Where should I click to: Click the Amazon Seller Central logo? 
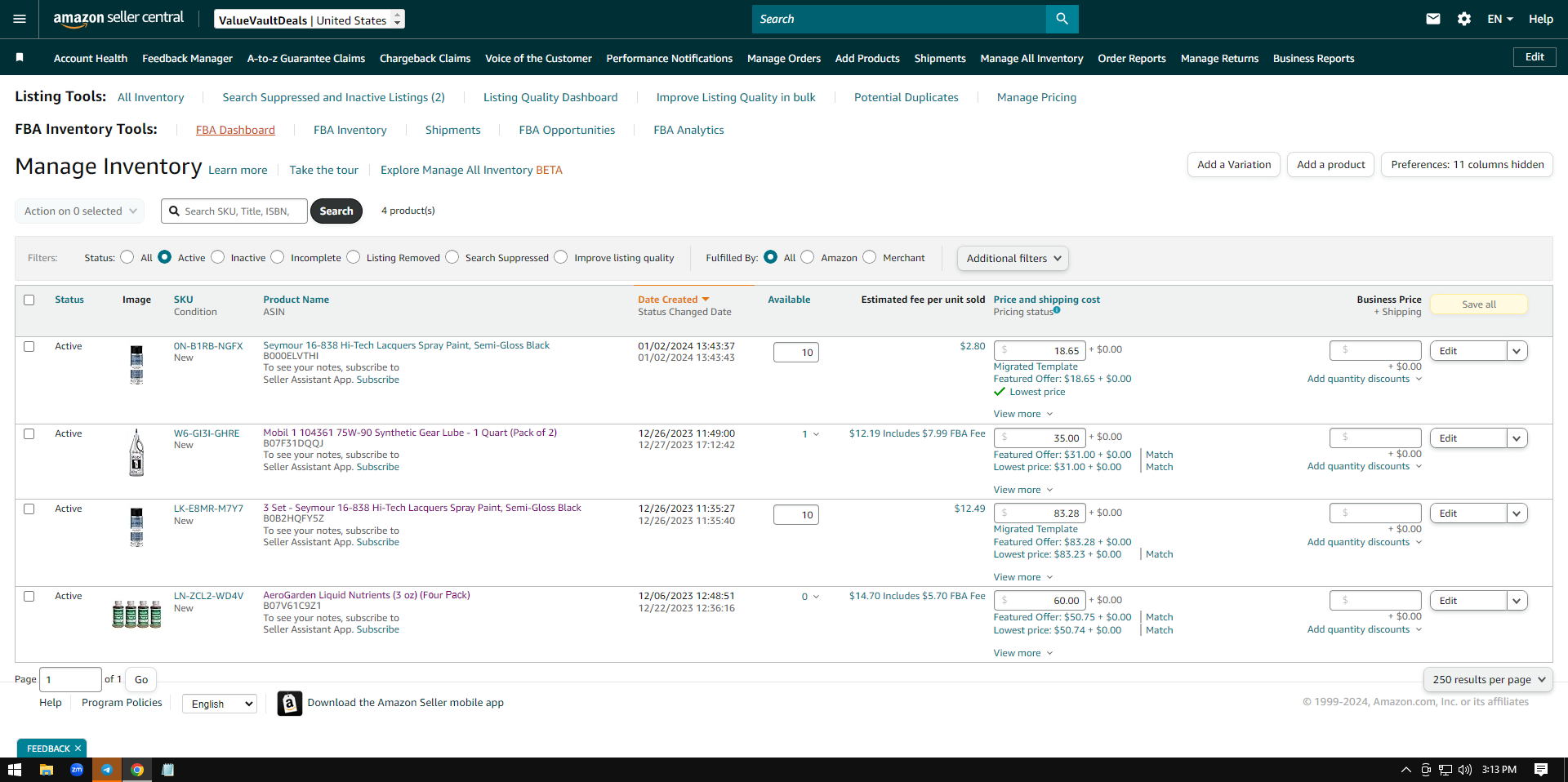coord(118,19)
